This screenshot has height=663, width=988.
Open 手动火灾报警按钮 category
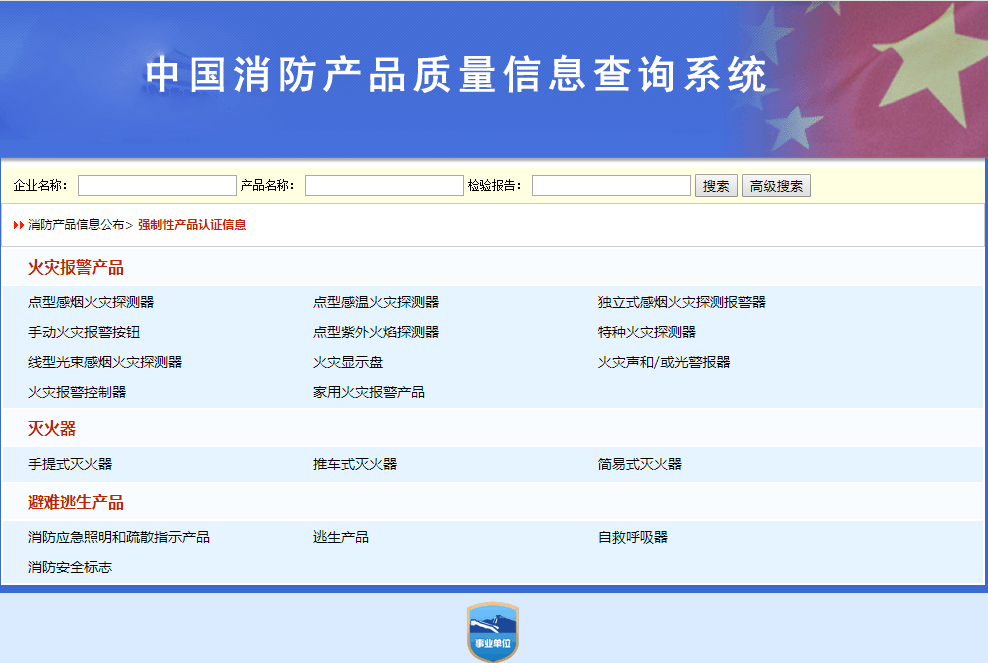pyautogui.click(x=85, y=331)
